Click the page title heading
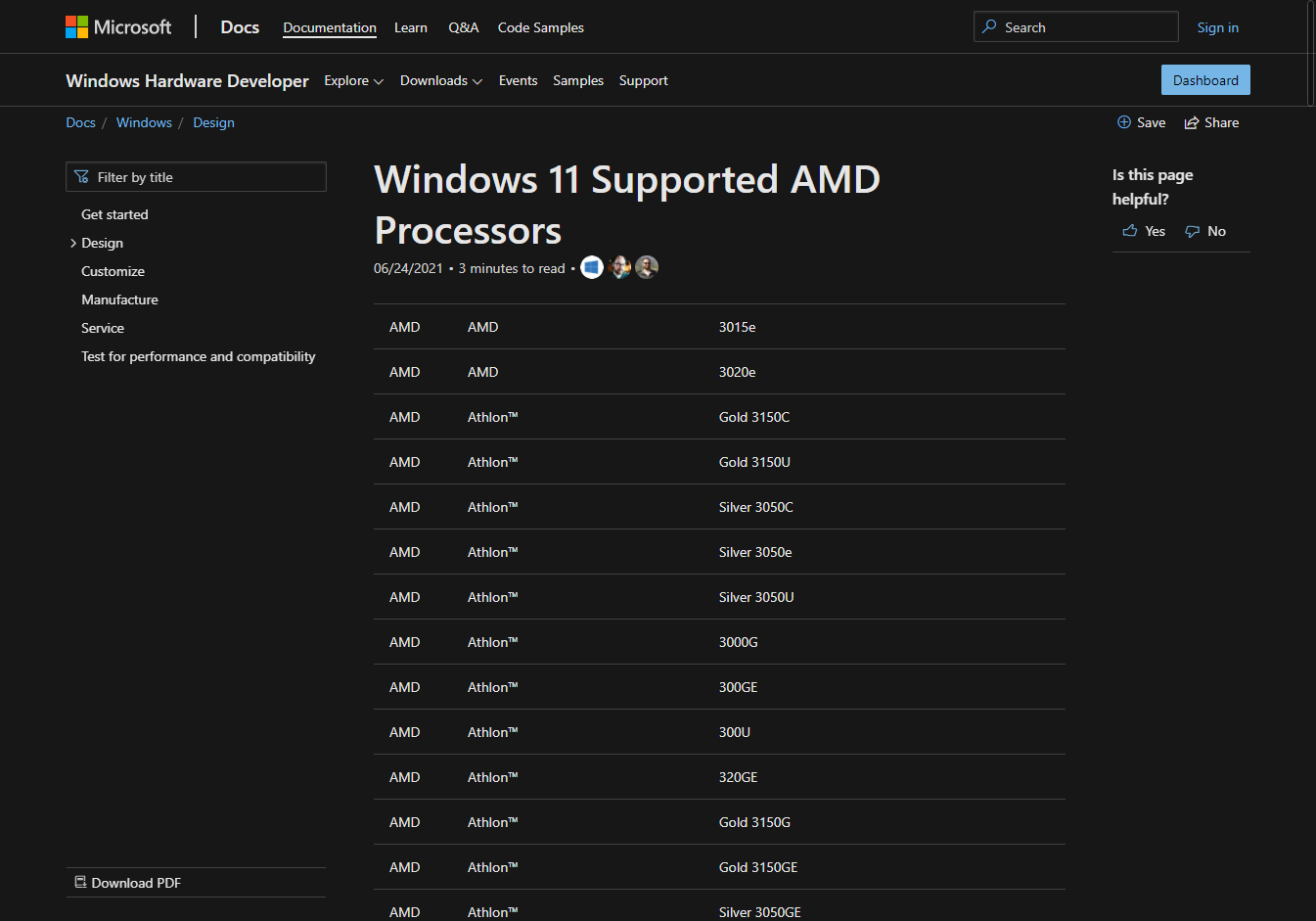This screenshot has width=1316, height=921. pyautogui.click(x=627, y=205)
